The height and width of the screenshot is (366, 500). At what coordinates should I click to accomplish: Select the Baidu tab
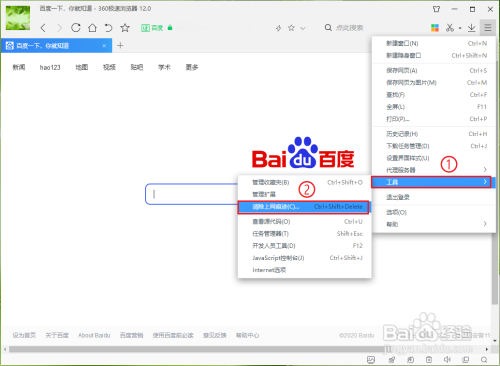(56, 46)
